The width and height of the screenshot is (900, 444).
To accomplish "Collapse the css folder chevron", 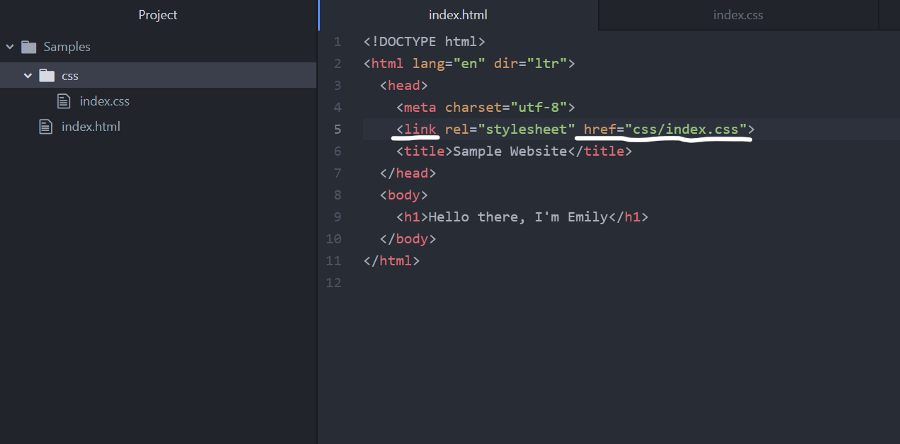I will tap(28, 75).
